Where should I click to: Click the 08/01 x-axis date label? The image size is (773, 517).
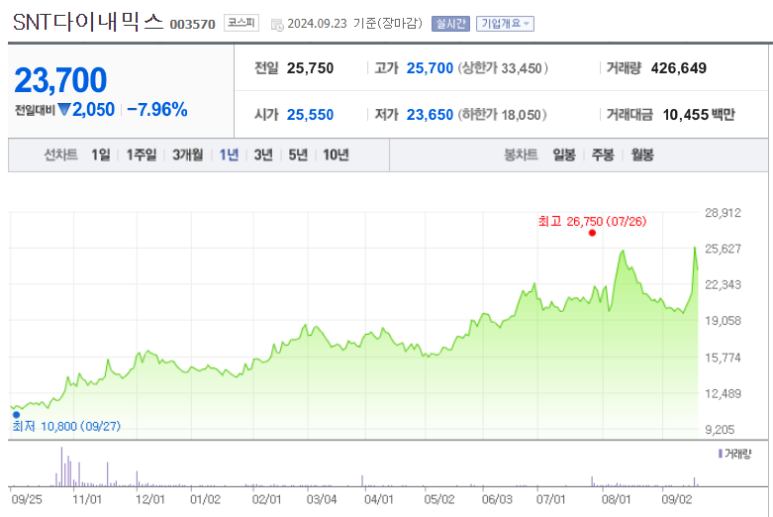tap(616, 499)
